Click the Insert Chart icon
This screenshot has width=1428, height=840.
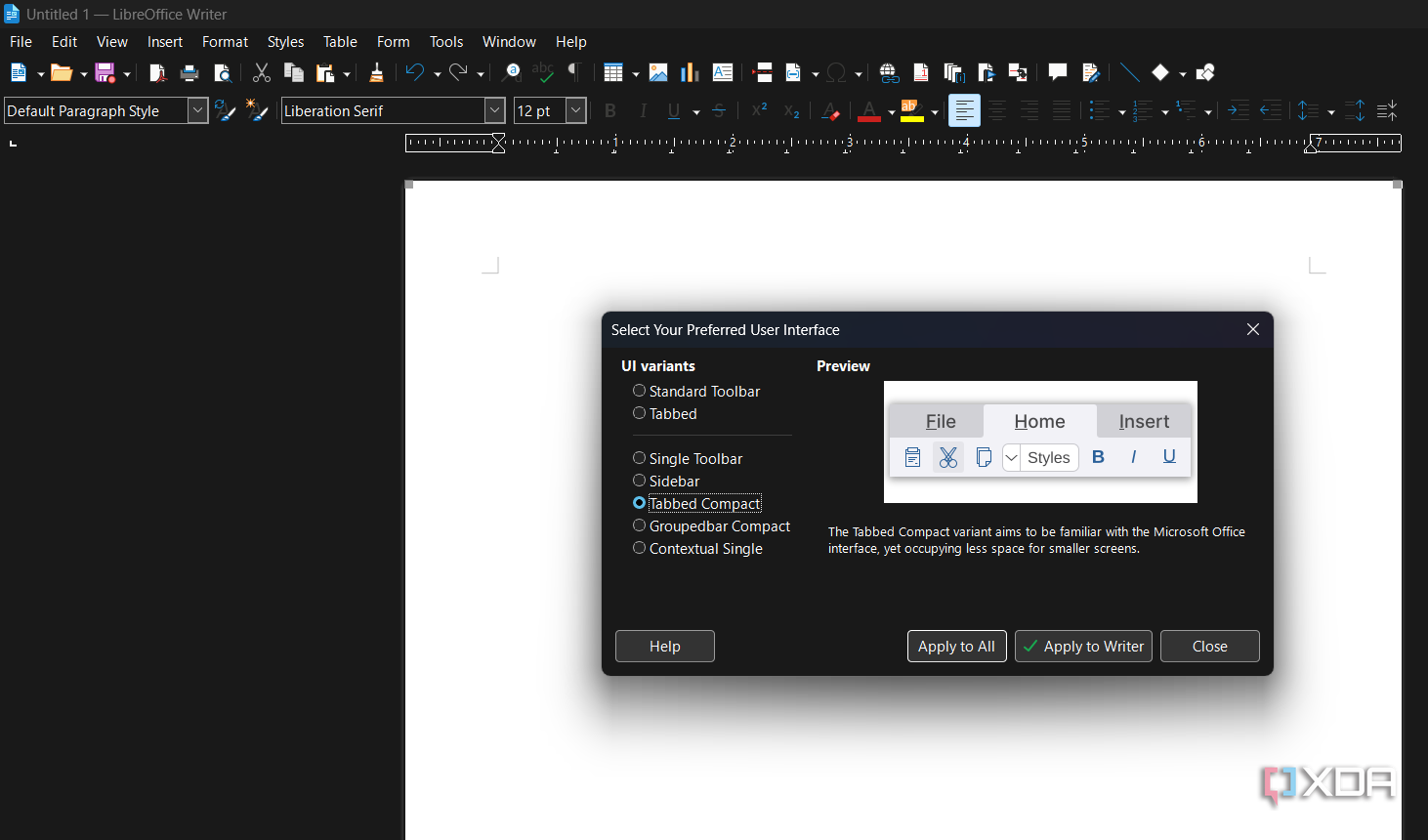coord(691,72)
